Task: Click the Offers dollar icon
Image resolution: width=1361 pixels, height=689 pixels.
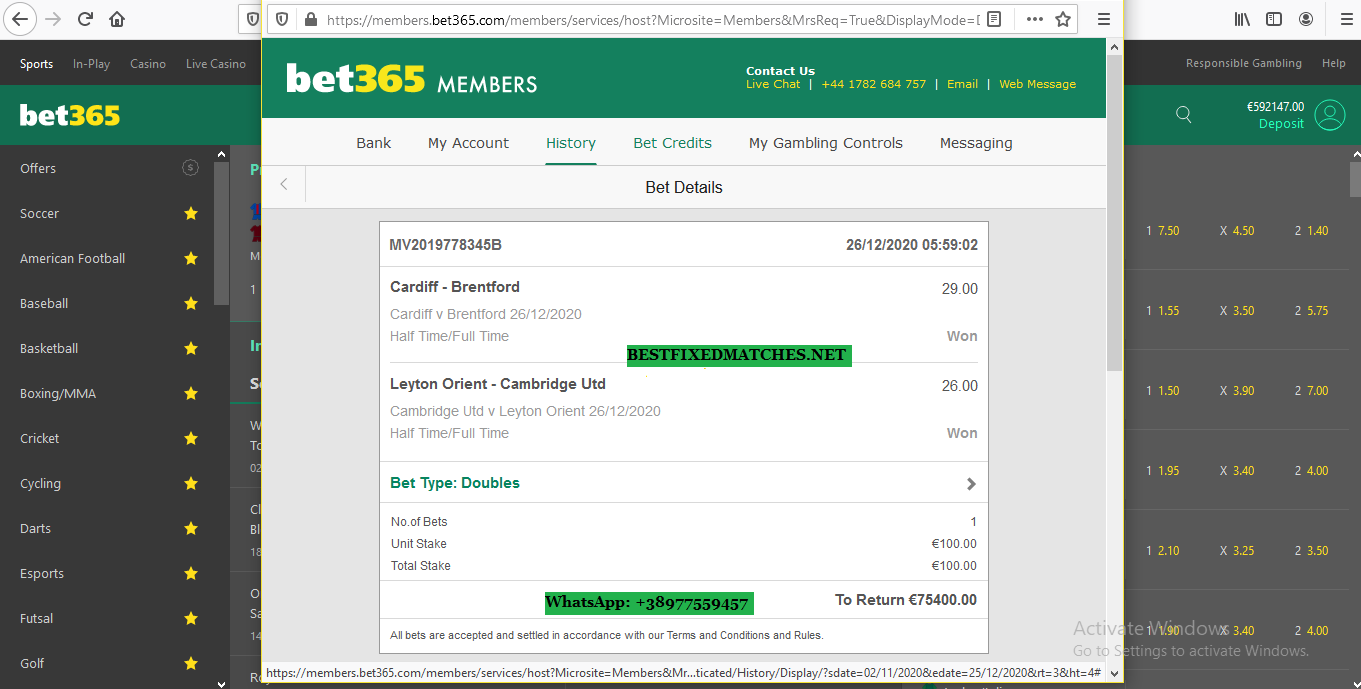Action: pyautogui.click(x=190, y=168)
